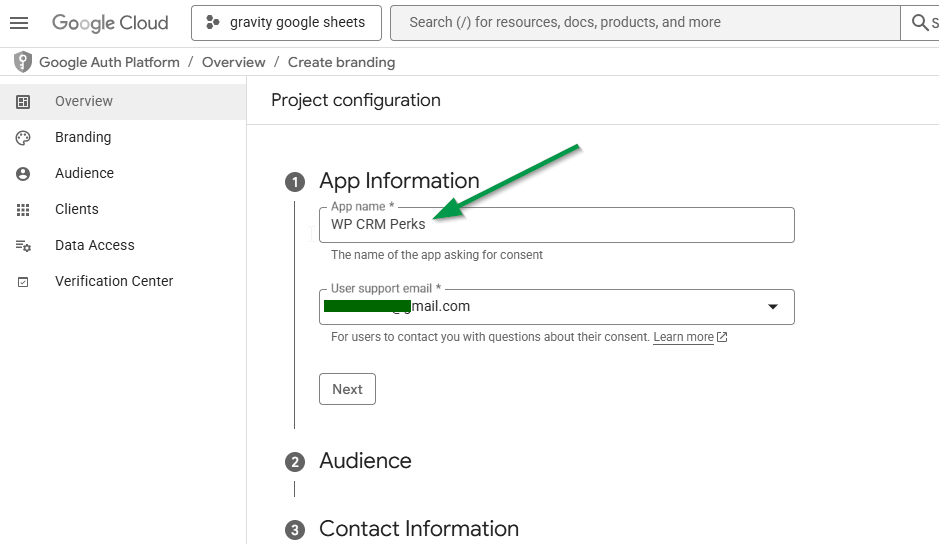Expand the App Information step
939x544 pixels.
399,180
